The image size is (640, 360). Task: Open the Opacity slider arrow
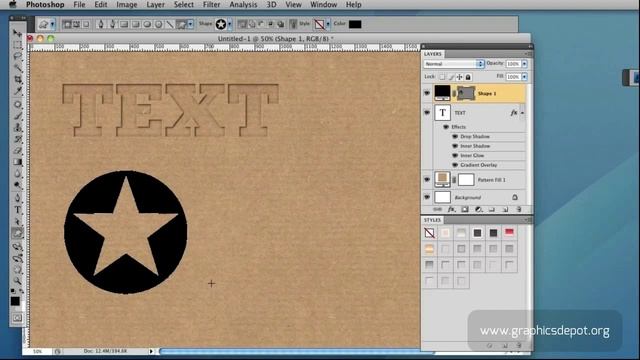[524, 64]
